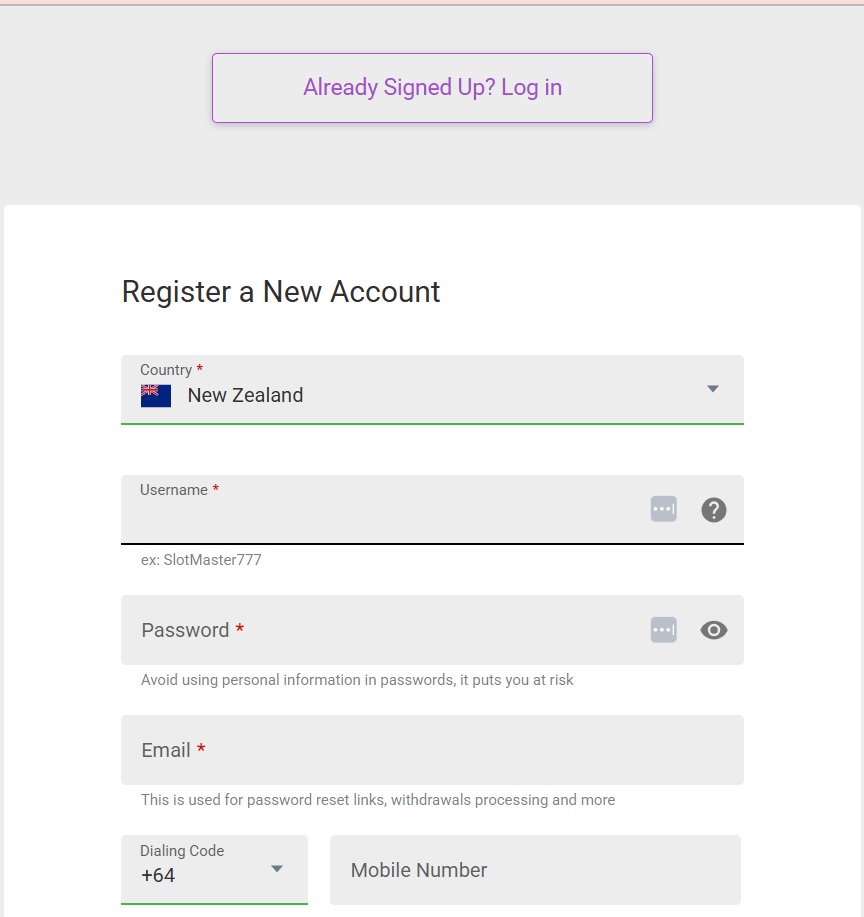864x917 pixels.
Task: Focus the Password input field
Action: tap(380, 630)
